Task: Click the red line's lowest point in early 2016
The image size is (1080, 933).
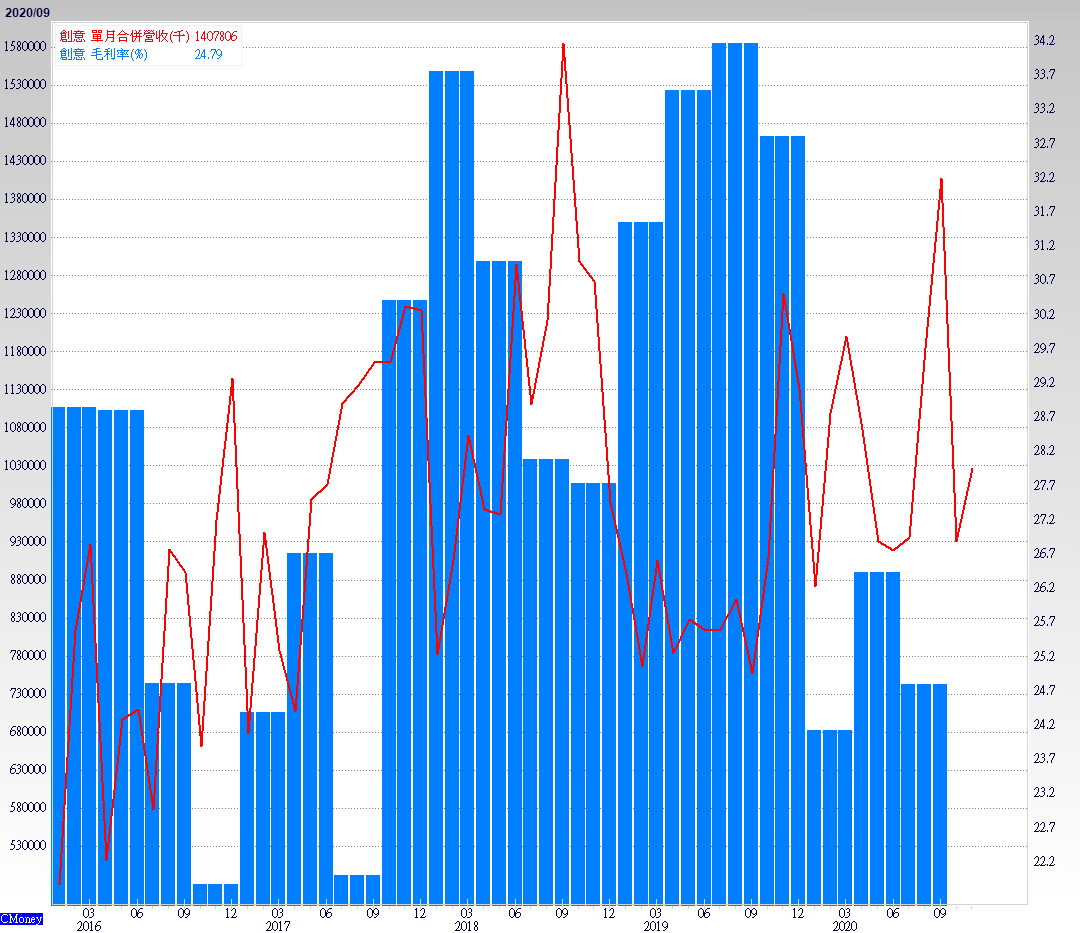Action: click(x=60, y=884)
